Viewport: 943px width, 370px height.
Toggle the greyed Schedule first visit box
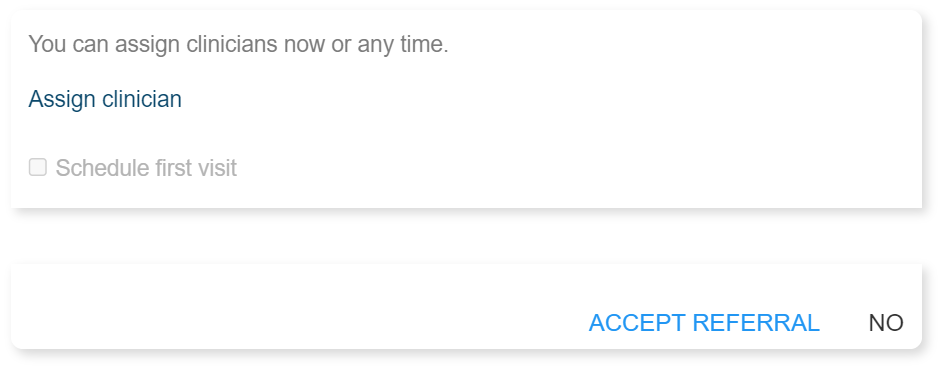click(x=38, y=167)
